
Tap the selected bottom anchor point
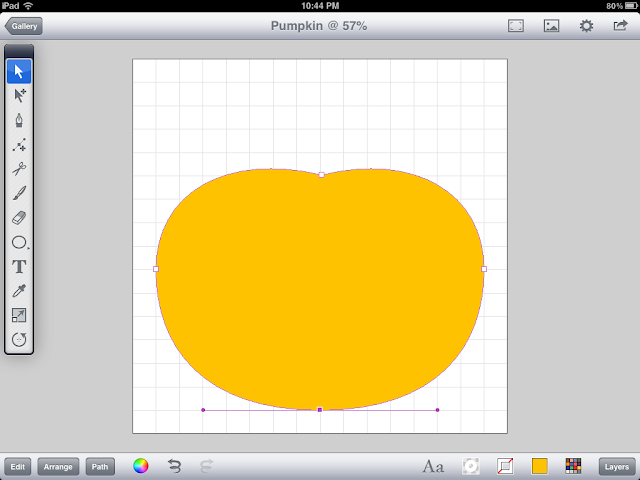click(320, 410)
